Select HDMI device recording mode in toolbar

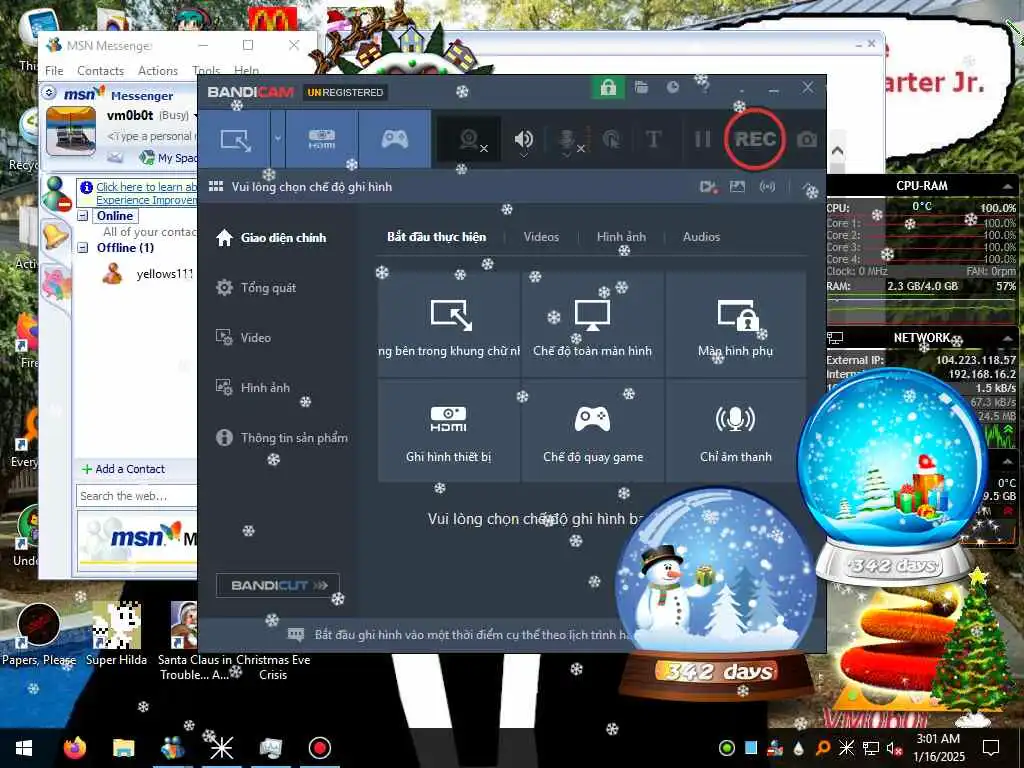pyautogui.click(x=321, y=139)
